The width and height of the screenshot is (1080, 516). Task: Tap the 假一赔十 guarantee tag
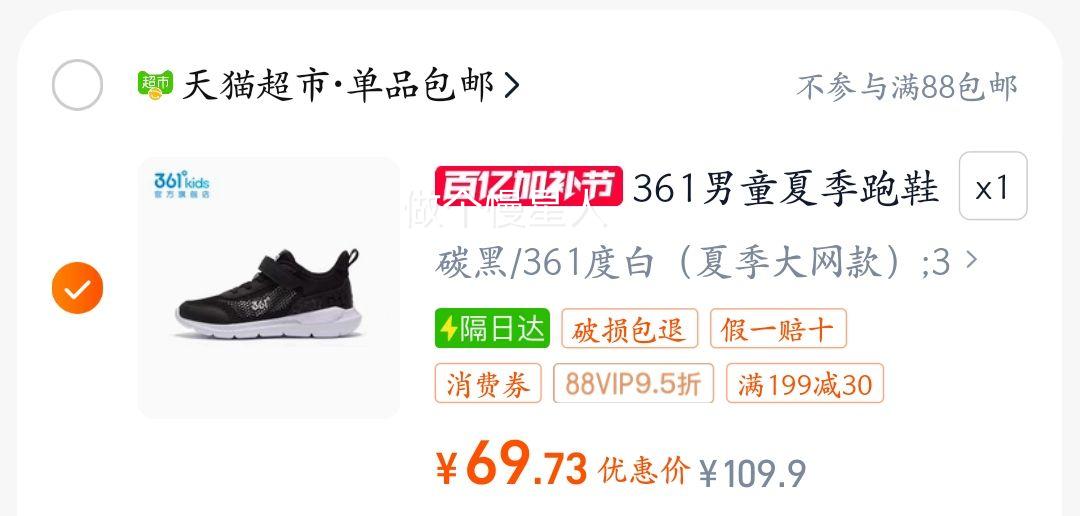[778, 328]
